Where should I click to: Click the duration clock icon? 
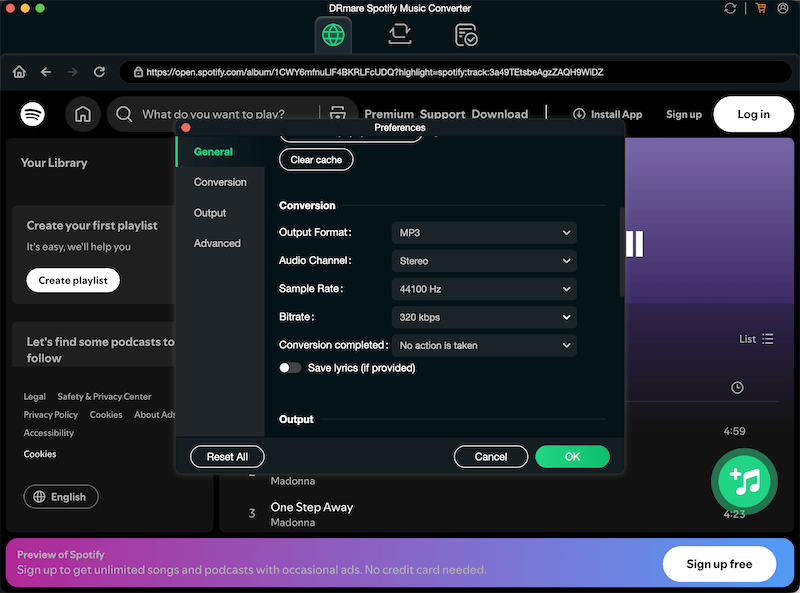tap(737, 388)
